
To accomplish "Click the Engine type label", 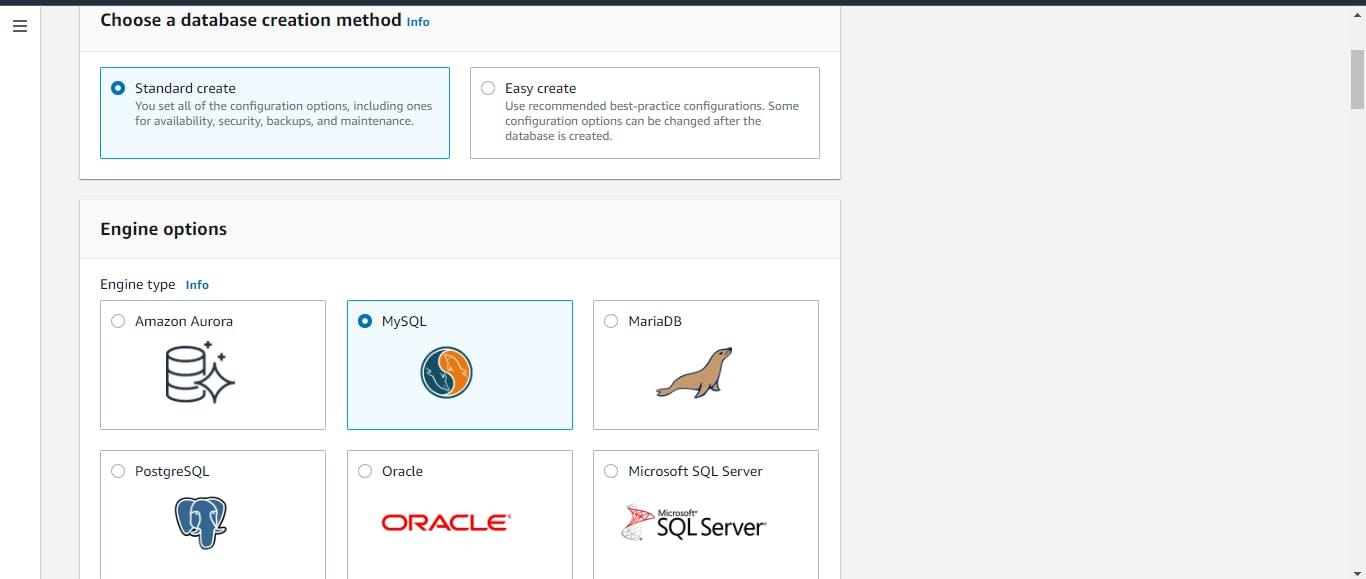I will [x=137, y=284].
